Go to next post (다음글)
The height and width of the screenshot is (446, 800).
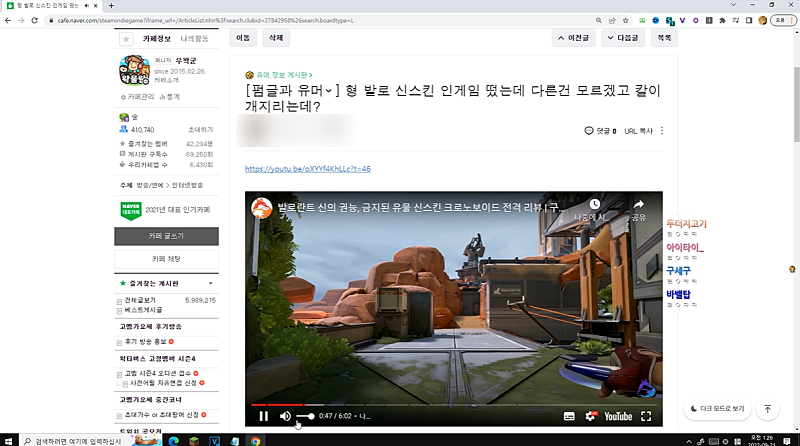622,38
